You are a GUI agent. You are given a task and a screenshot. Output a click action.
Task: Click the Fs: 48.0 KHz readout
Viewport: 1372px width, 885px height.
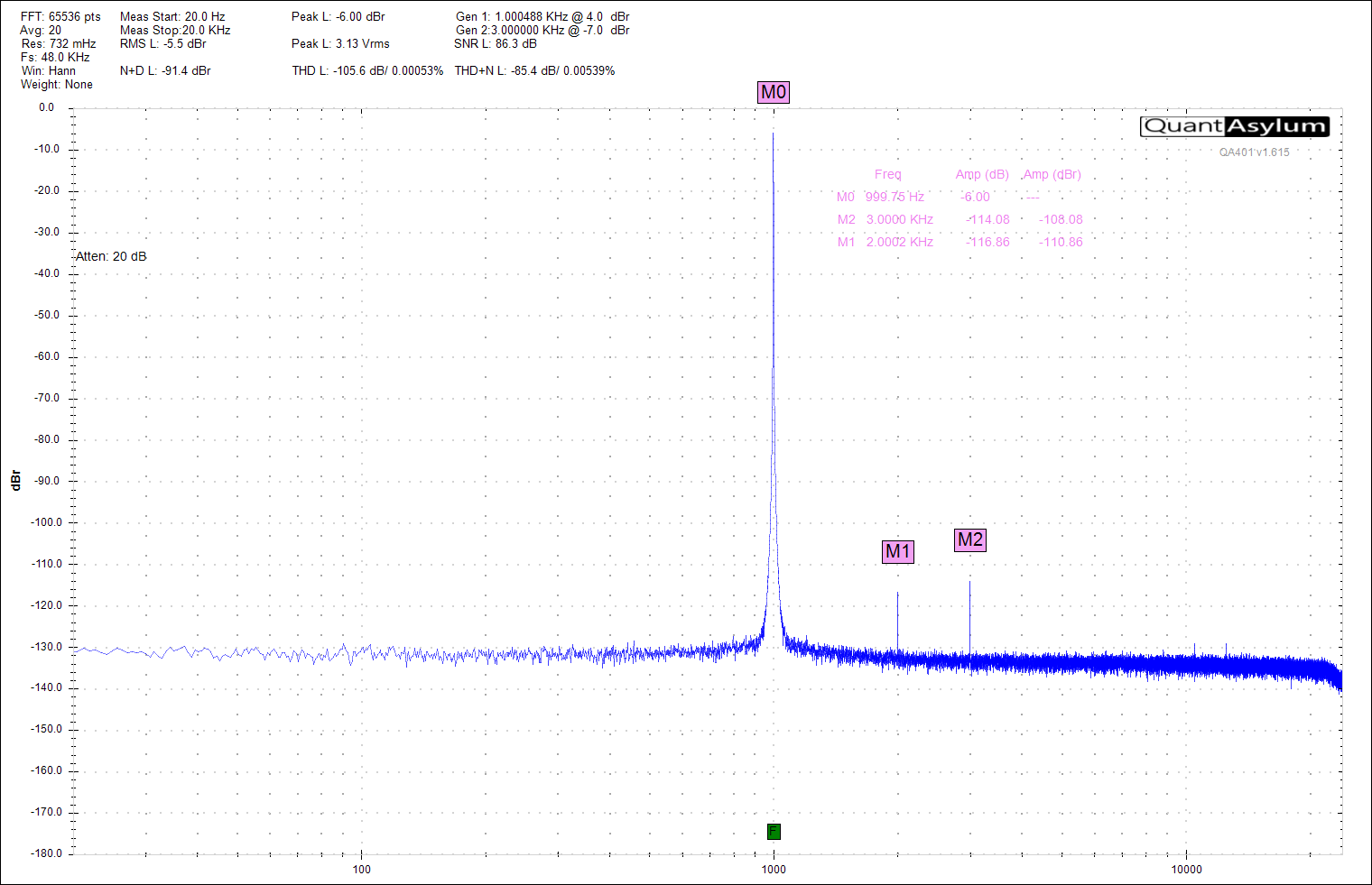(x=55, y=58)
